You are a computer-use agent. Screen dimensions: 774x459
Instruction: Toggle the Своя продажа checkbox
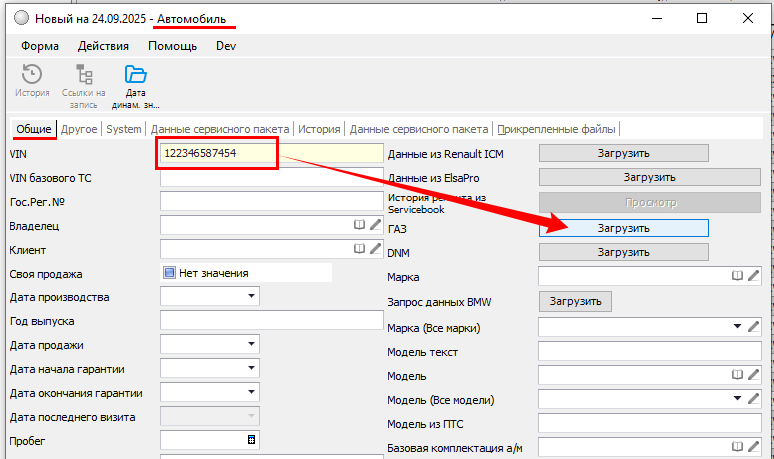tap(169, 273)
